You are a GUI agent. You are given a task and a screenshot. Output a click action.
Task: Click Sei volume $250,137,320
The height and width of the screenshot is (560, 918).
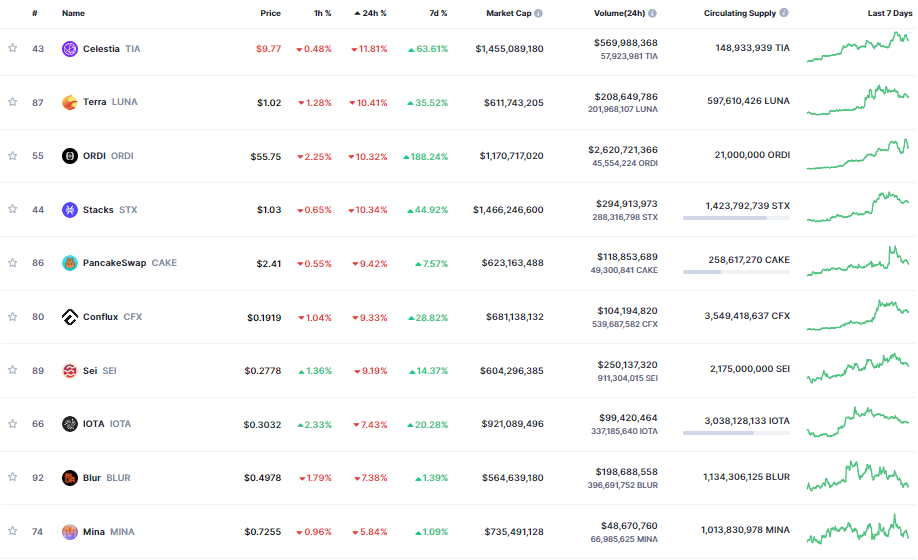tap(627, 365)
